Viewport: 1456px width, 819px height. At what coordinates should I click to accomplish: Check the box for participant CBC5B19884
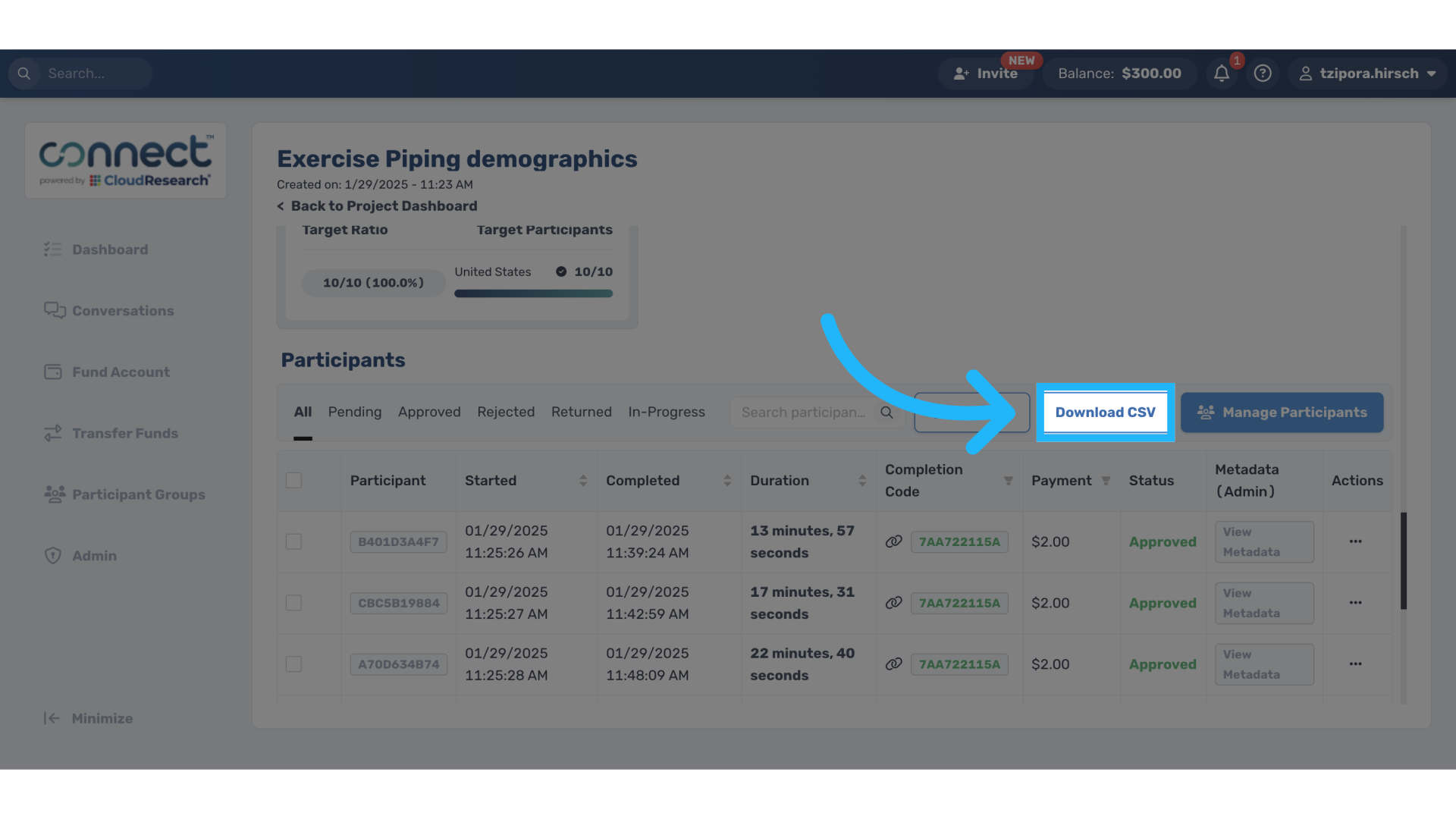pyautogui.click(x=293, y=603)
